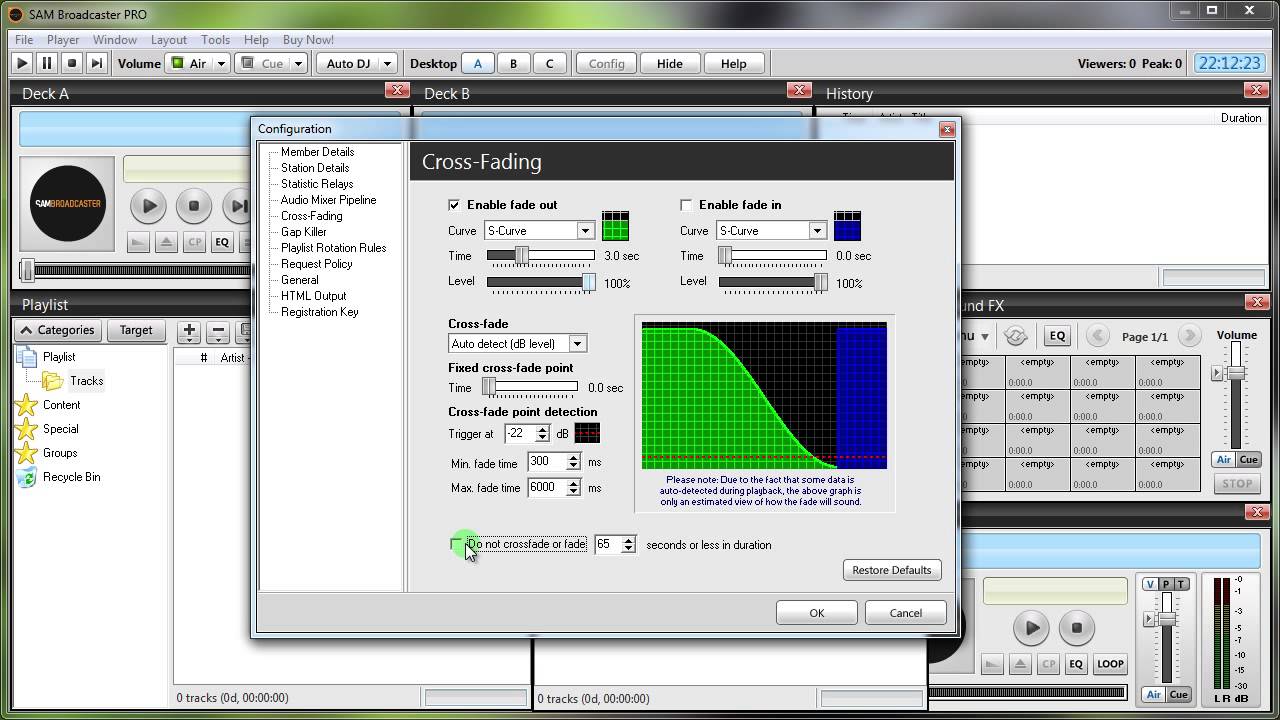The width and height of the screenshot is (1280, 720).
Task: Adjust the Max. fade time stepper
Action: 573,488
